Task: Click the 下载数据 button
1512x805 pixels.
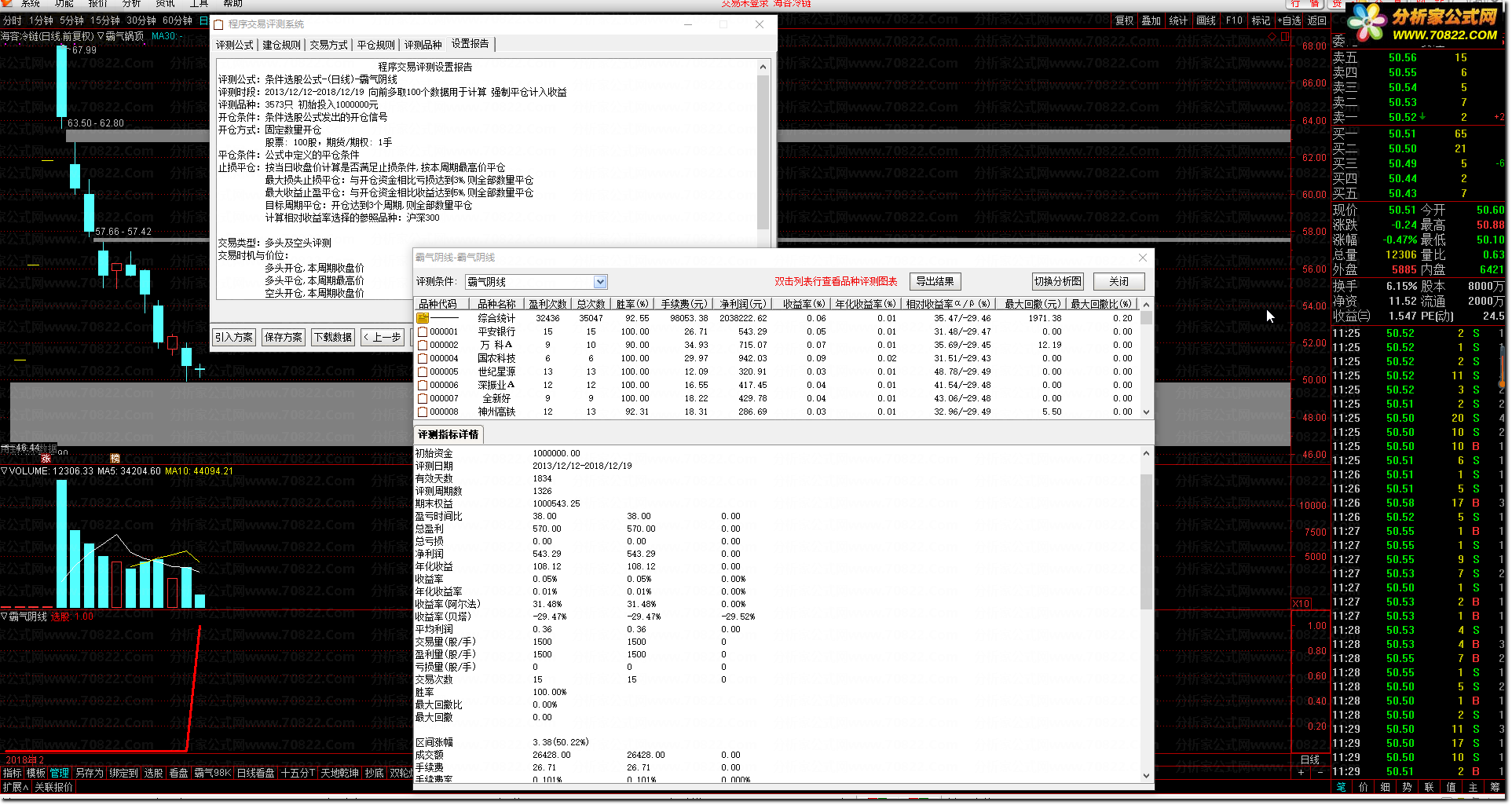Action: pyautogui.click(x=333, y=338)
